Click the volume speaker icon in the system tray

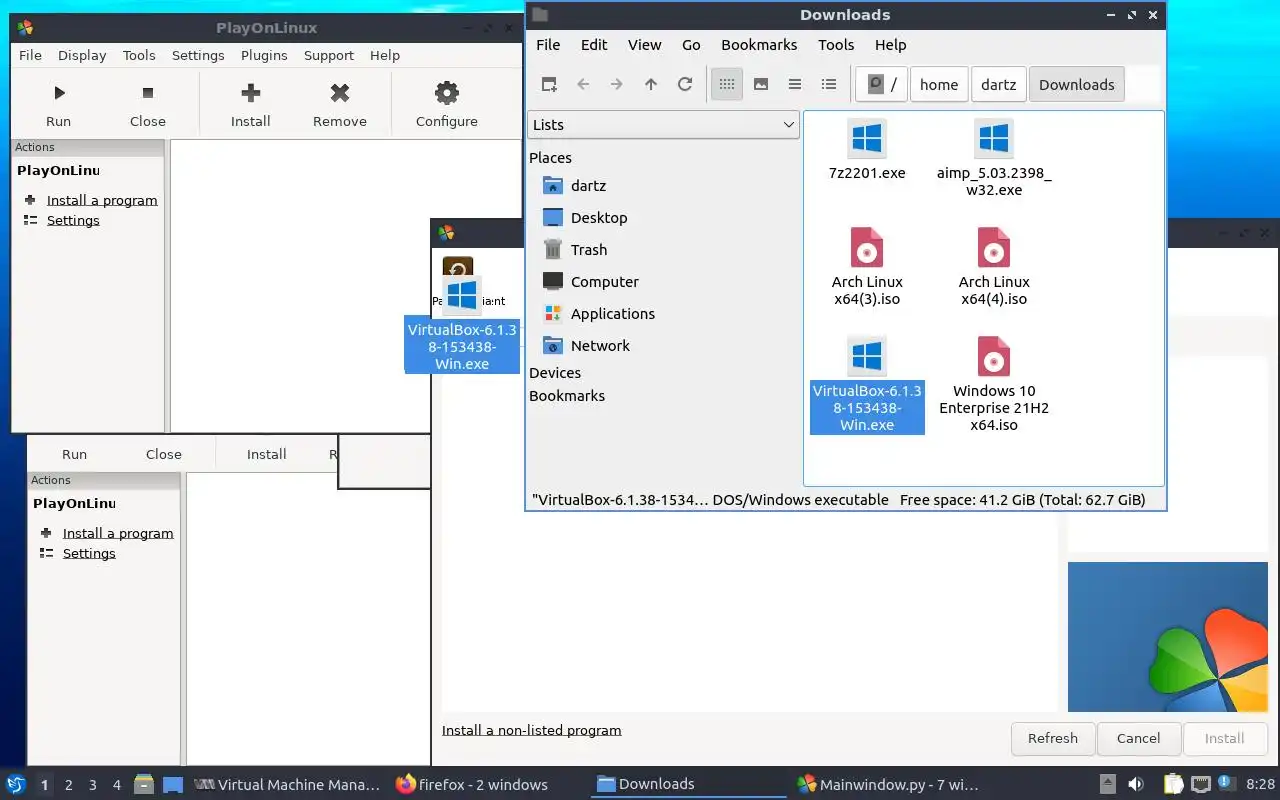[x=1136, y=784]
